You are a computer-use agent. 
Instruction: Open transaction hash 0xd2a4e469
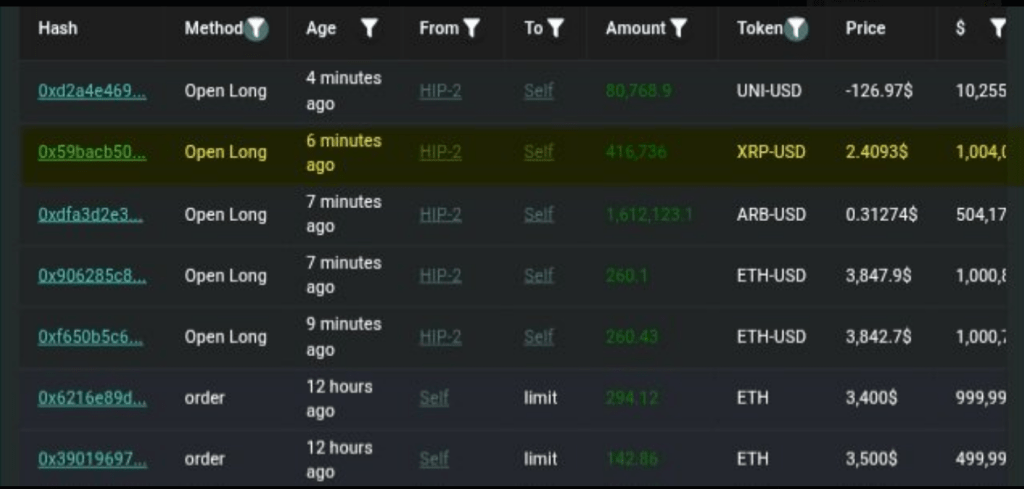[92, 91]
